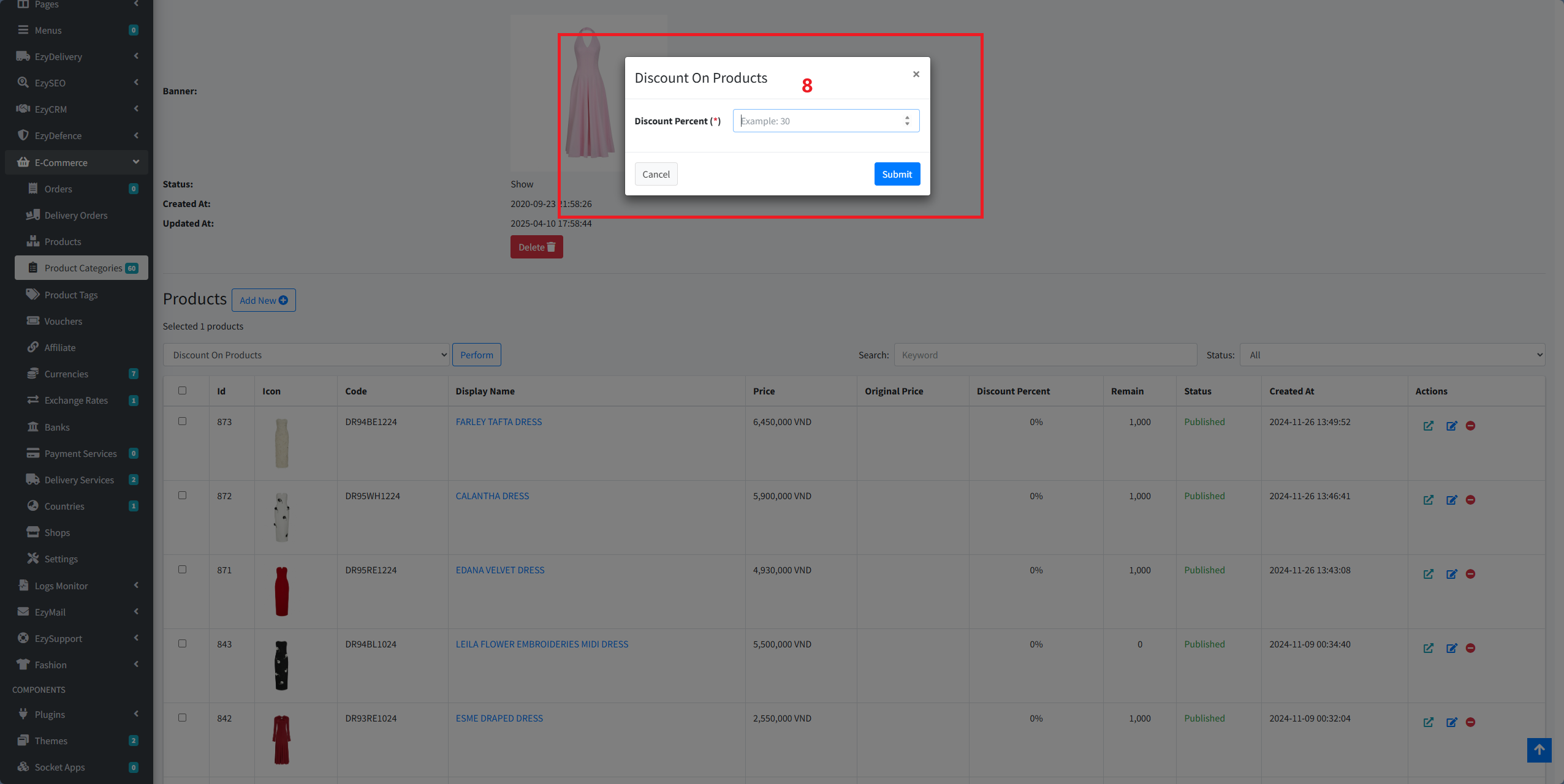
Task: Click the Product Tags sidebar icon
Action: pyautogui.click(x=32, y=295)
